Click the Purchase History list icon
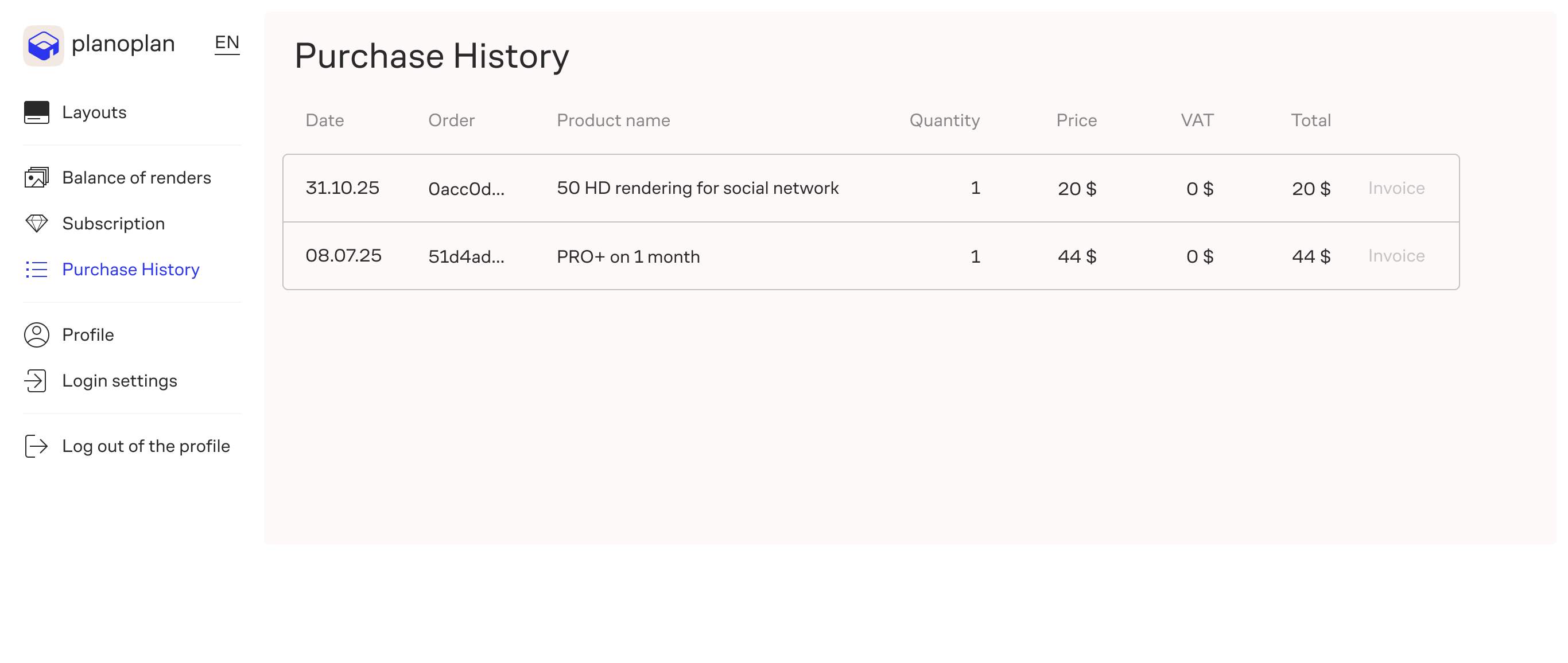Image resolution: width=1568 pixels, height=663 pixels. click(x=37, y=270)
